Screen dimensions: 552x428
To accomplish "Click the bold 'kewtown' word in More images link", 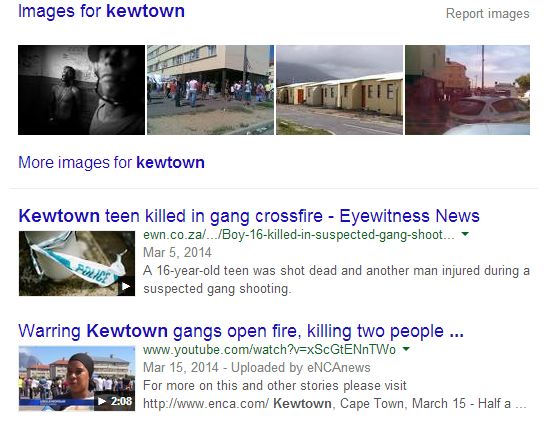I will [170, 163].
